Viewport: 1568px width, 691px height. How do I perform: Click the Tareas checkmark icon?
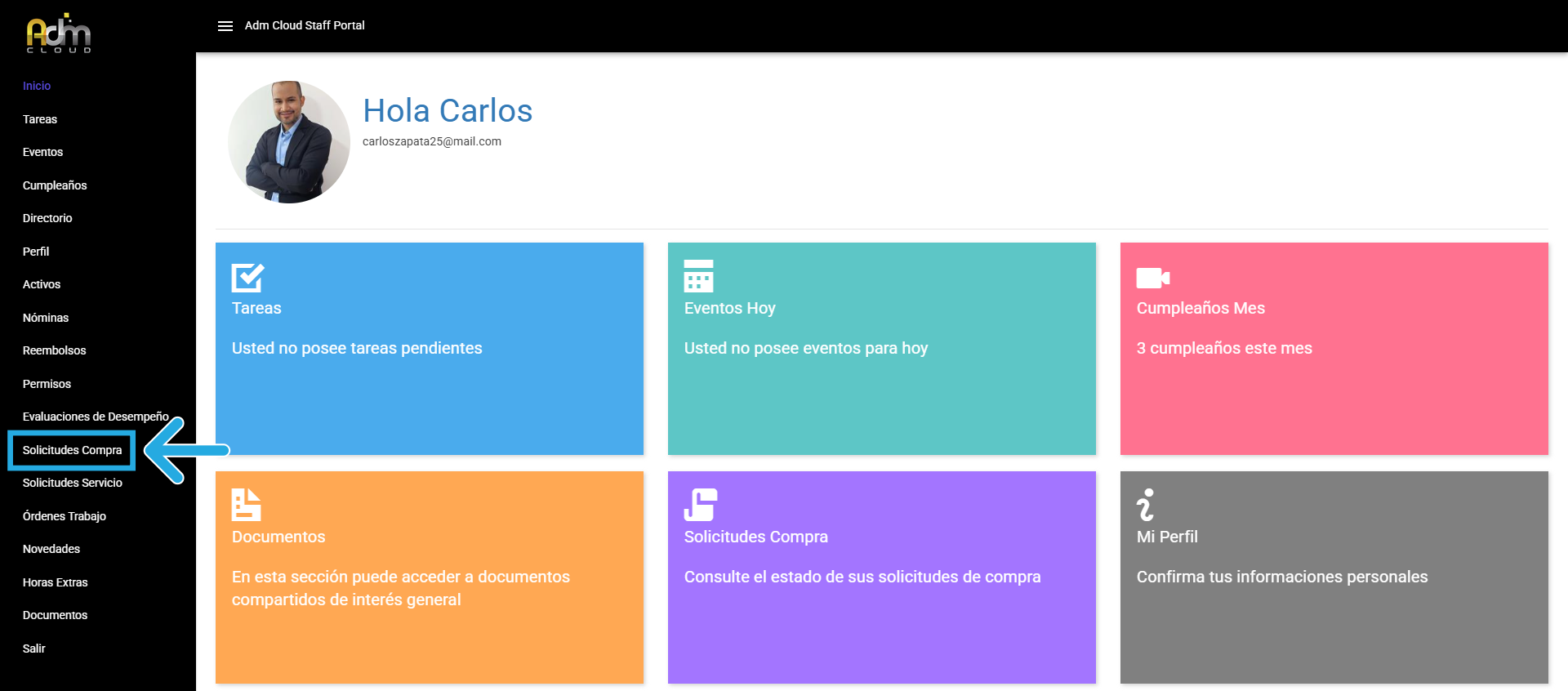247,278
